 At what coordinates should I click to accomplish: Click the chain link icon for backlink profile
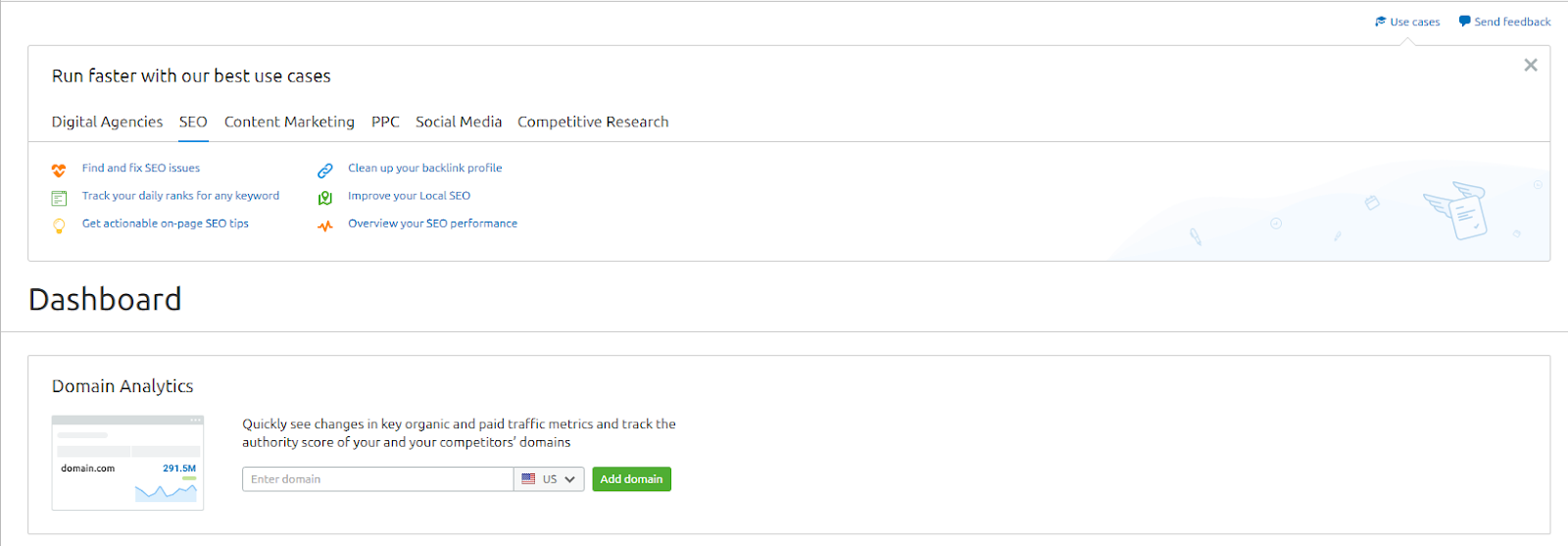click(x=325, y=171)
